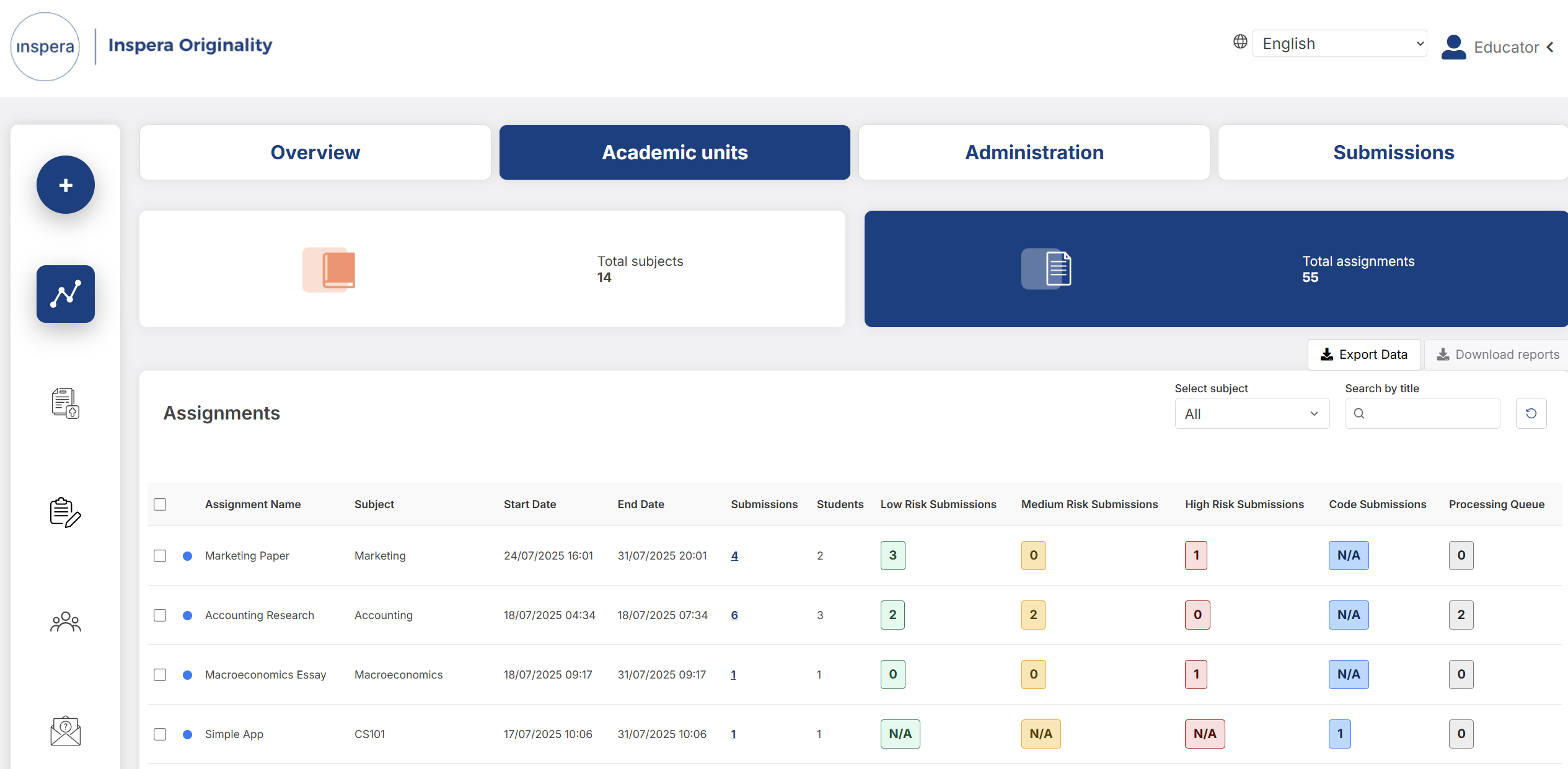Open the help envelope sidebar icon
1568x769 pixels.
tap(66, 731)
